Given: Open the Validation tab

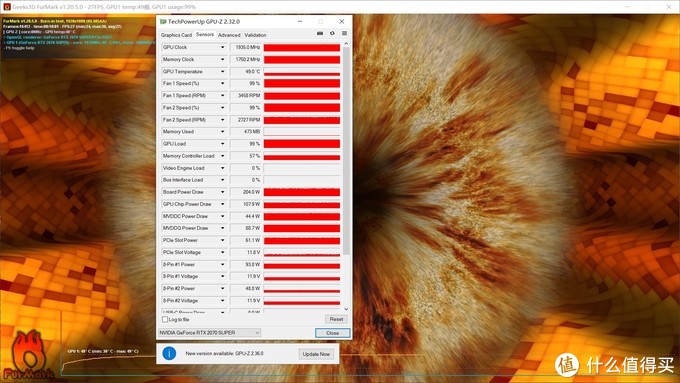Looking at the screenshot, I should (x=255, y=35).
